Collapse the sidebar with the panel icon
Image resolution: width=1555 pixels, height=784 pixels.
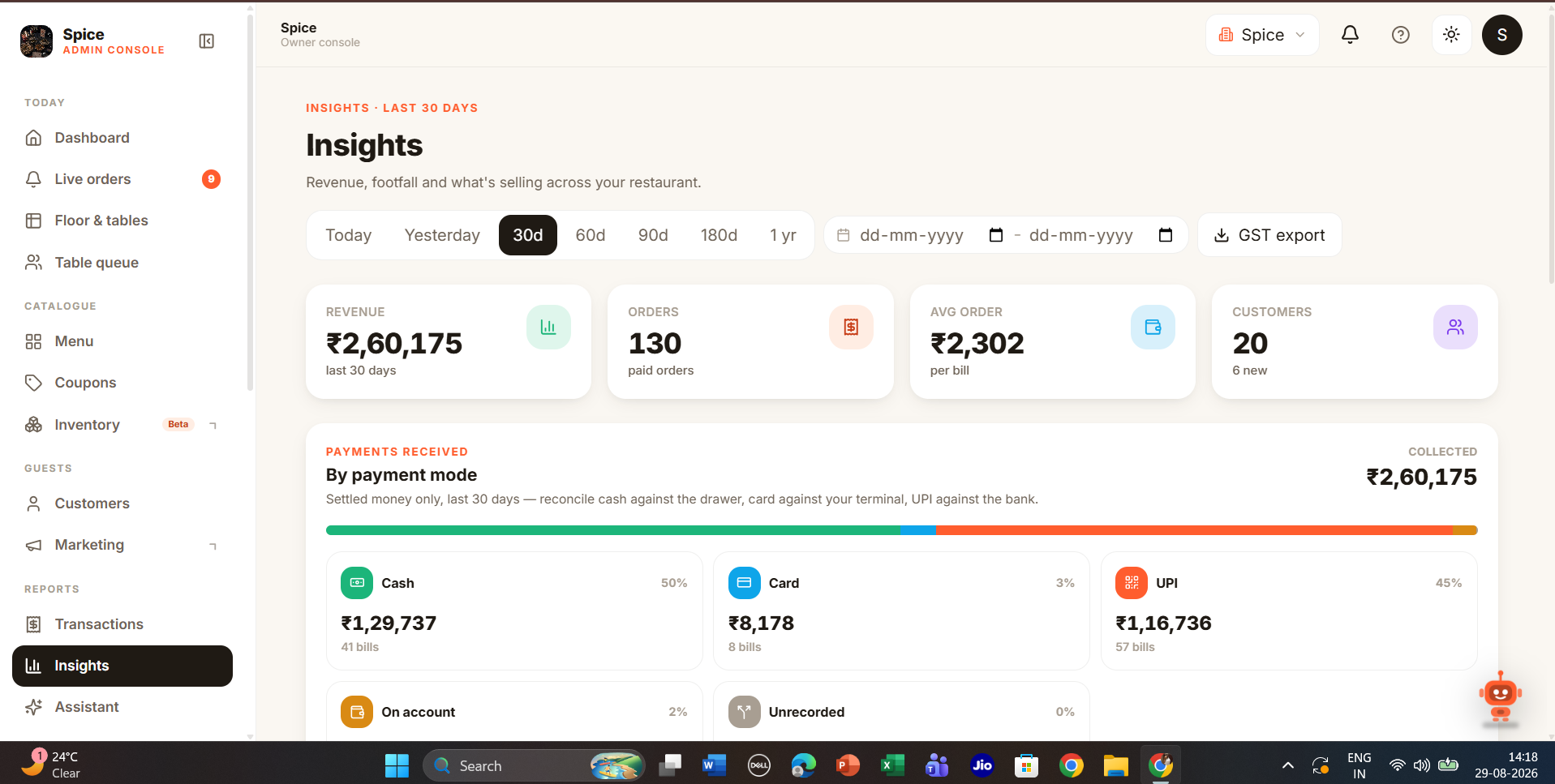(207, 41)
